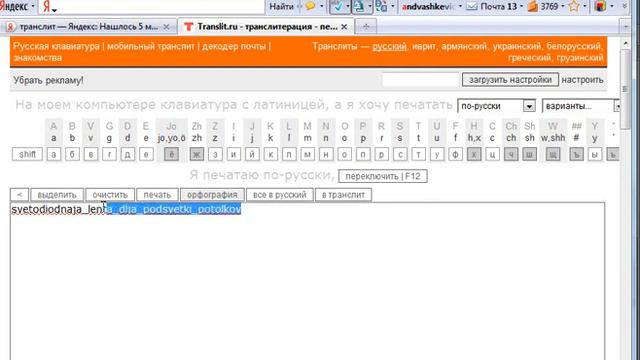Click the Cyrillic ш virtual key
Viewport: 640px width, 360px height.
[x=529, y=154]
